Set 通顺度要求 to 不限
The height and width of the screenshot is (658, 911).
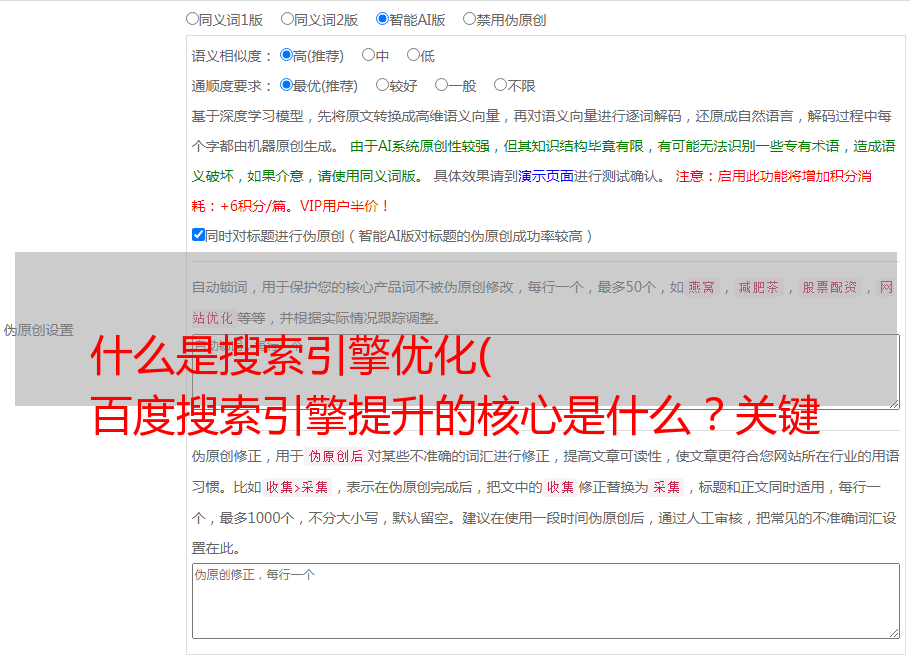[x=500, y=85]
